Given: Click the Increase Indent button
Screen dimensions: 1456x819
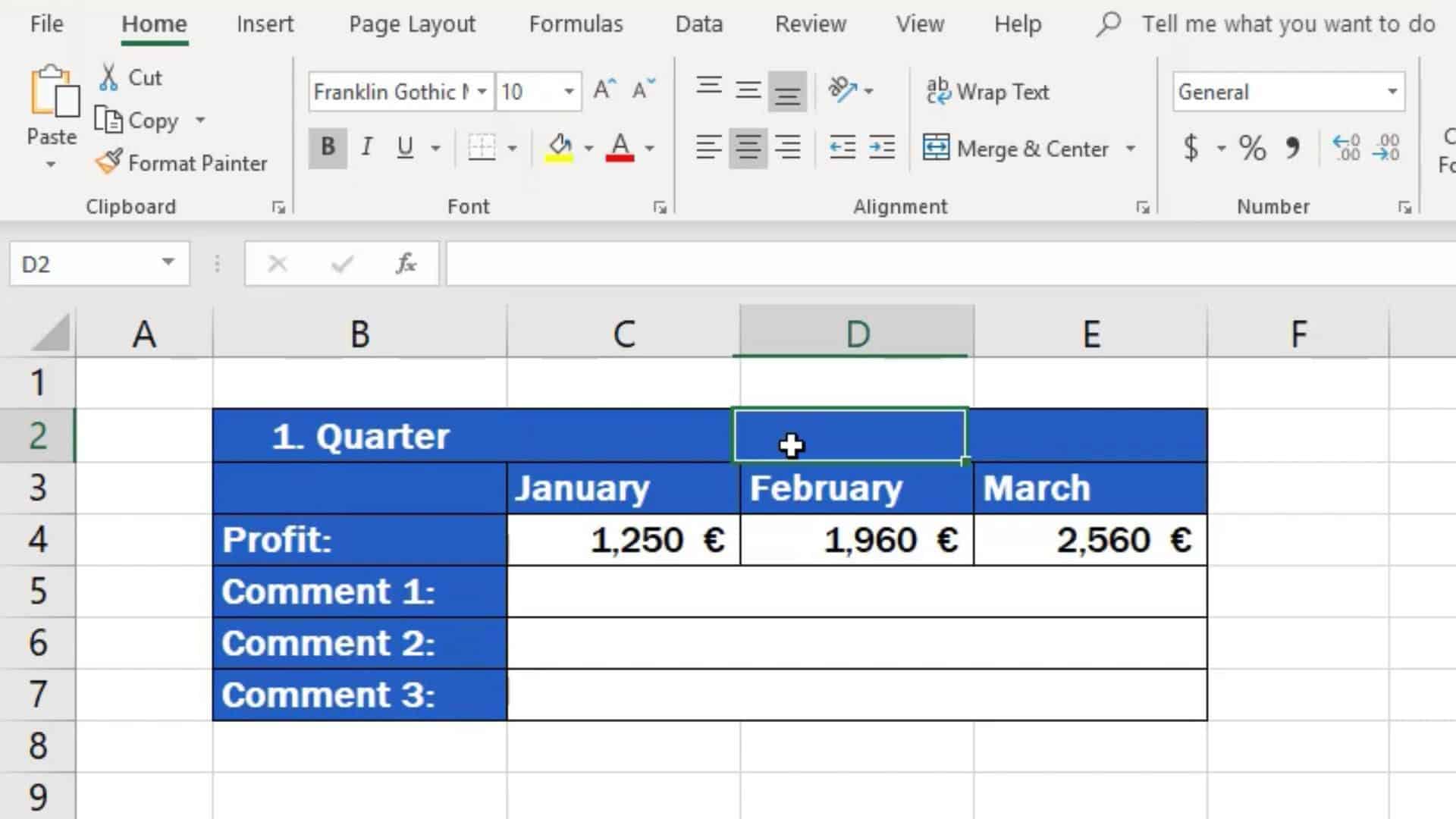Looking at the screenshot, I should coord(882,147).
